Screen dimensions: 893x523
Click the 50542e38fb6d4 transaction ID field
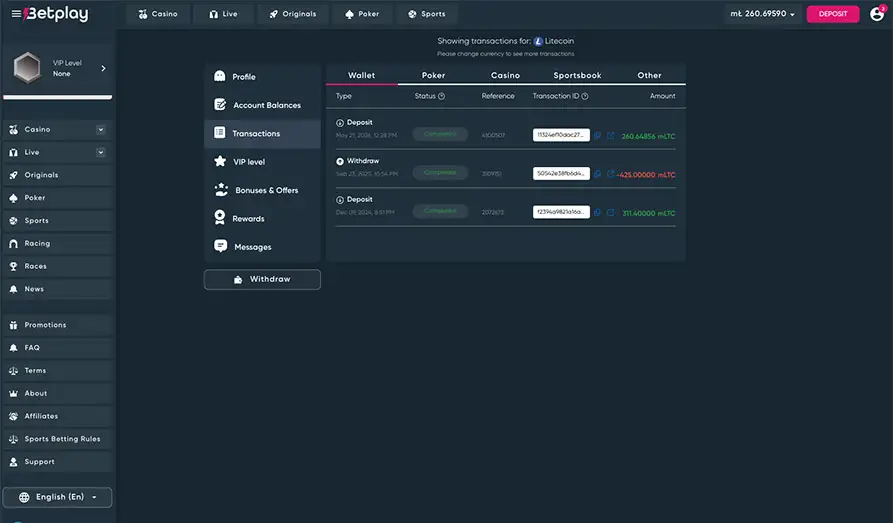(561, 173)
